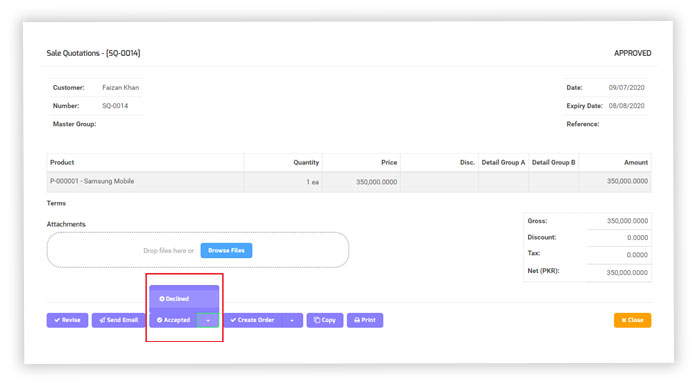Close the quotation with orange button
This screenshot has width=699, height=390.
[x=632, y=320]
